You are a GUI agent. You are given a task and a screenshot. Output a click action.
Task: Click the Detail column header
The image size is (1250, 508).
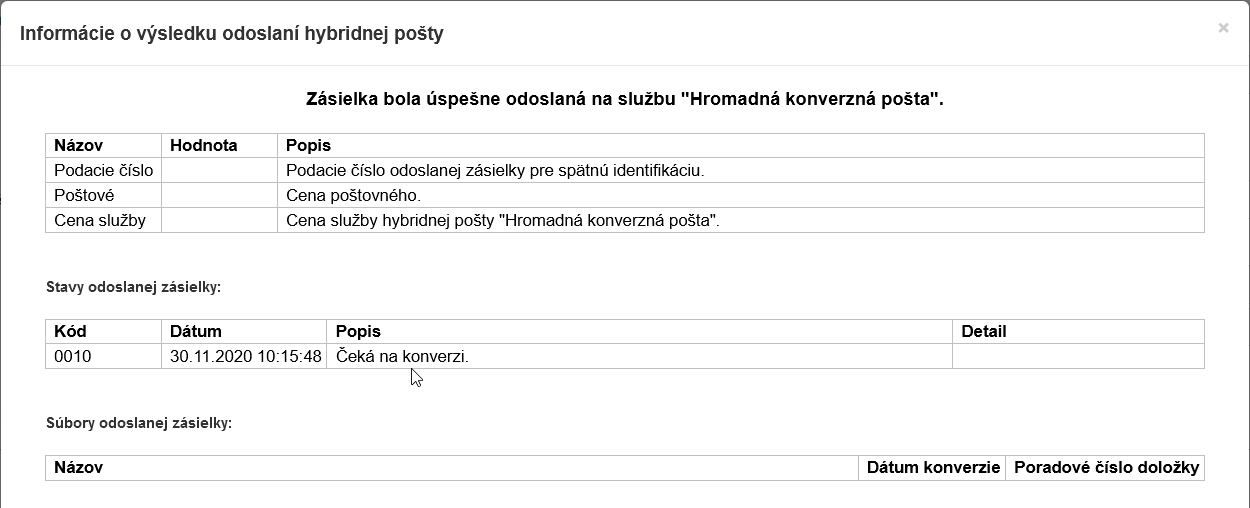pos(984,331)
